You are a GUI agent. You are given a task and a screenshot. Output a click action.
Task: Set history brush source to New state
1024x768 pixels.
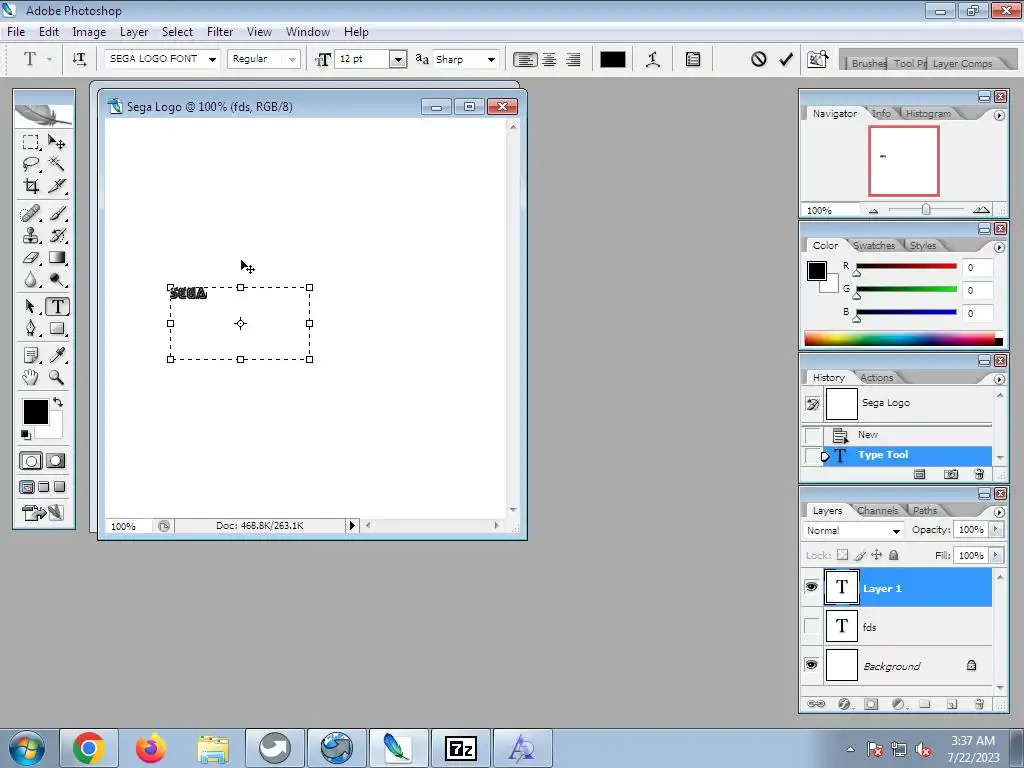[x=812, y=435]
